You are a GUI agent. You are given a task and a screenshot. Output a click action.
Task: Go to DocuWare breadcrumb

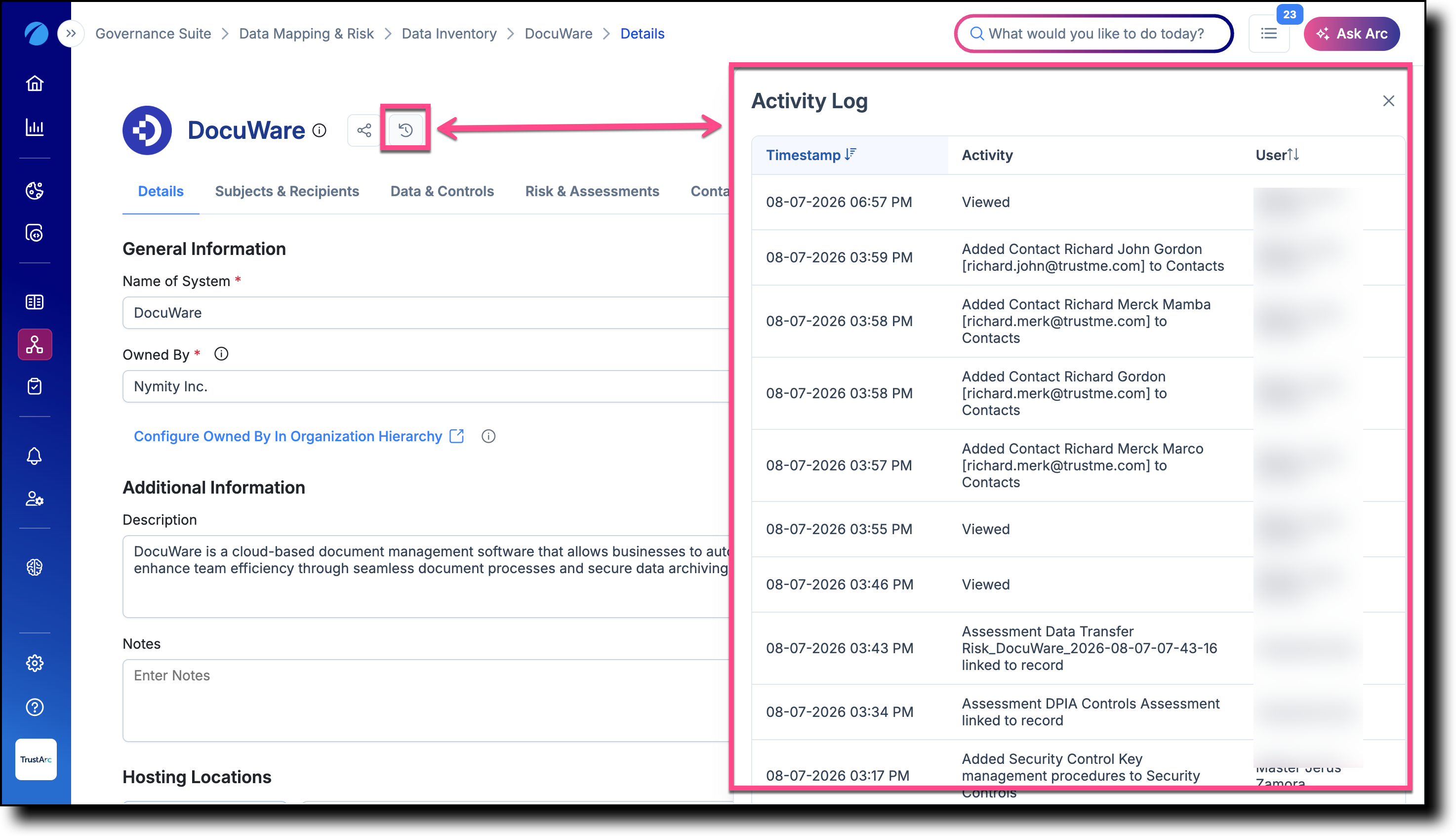pyautogui.click(x=558, y=33)
